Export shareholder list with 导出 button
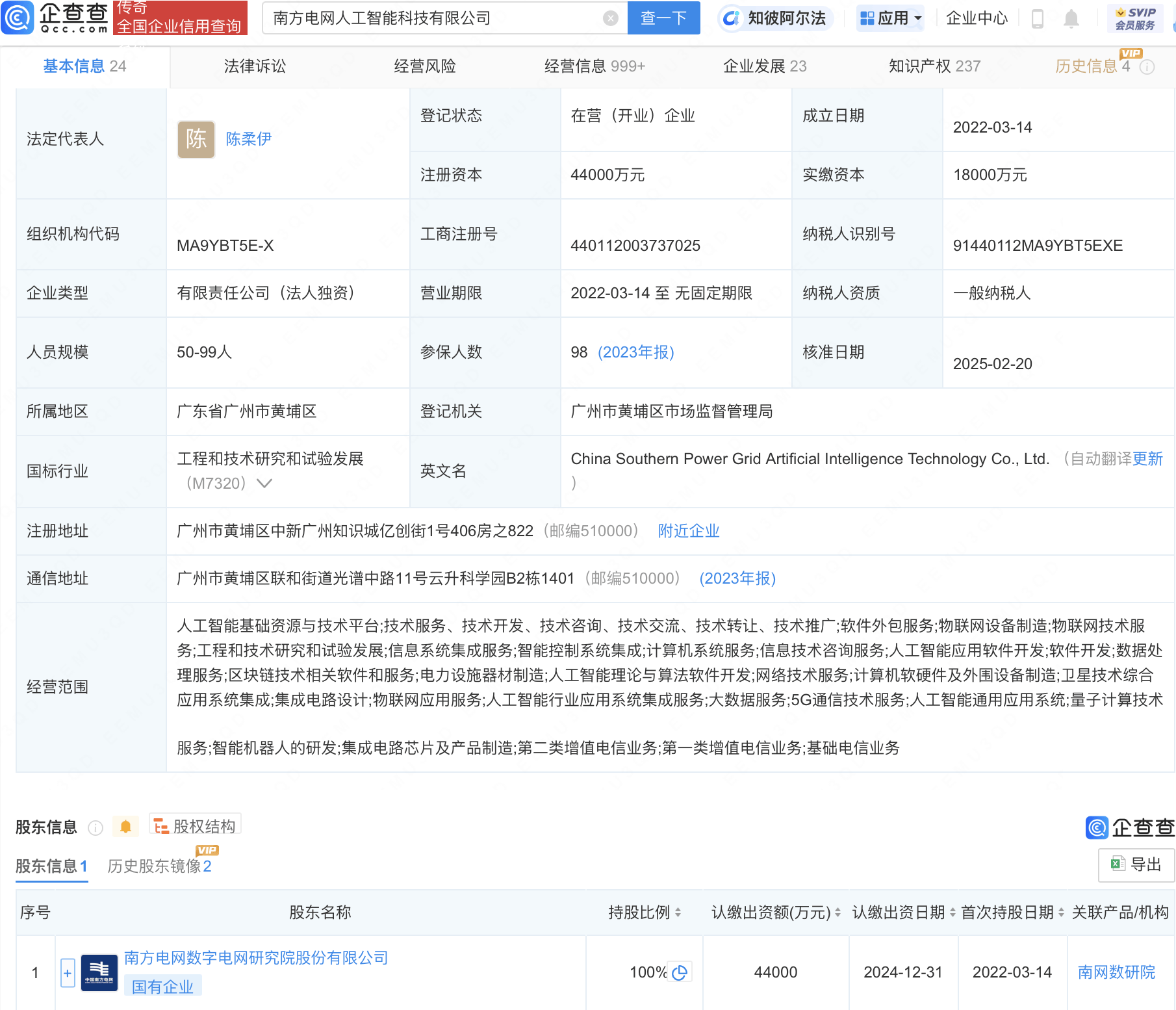The height and width of the screenshot is (1010, 1176). click(x=1136, y=864)
